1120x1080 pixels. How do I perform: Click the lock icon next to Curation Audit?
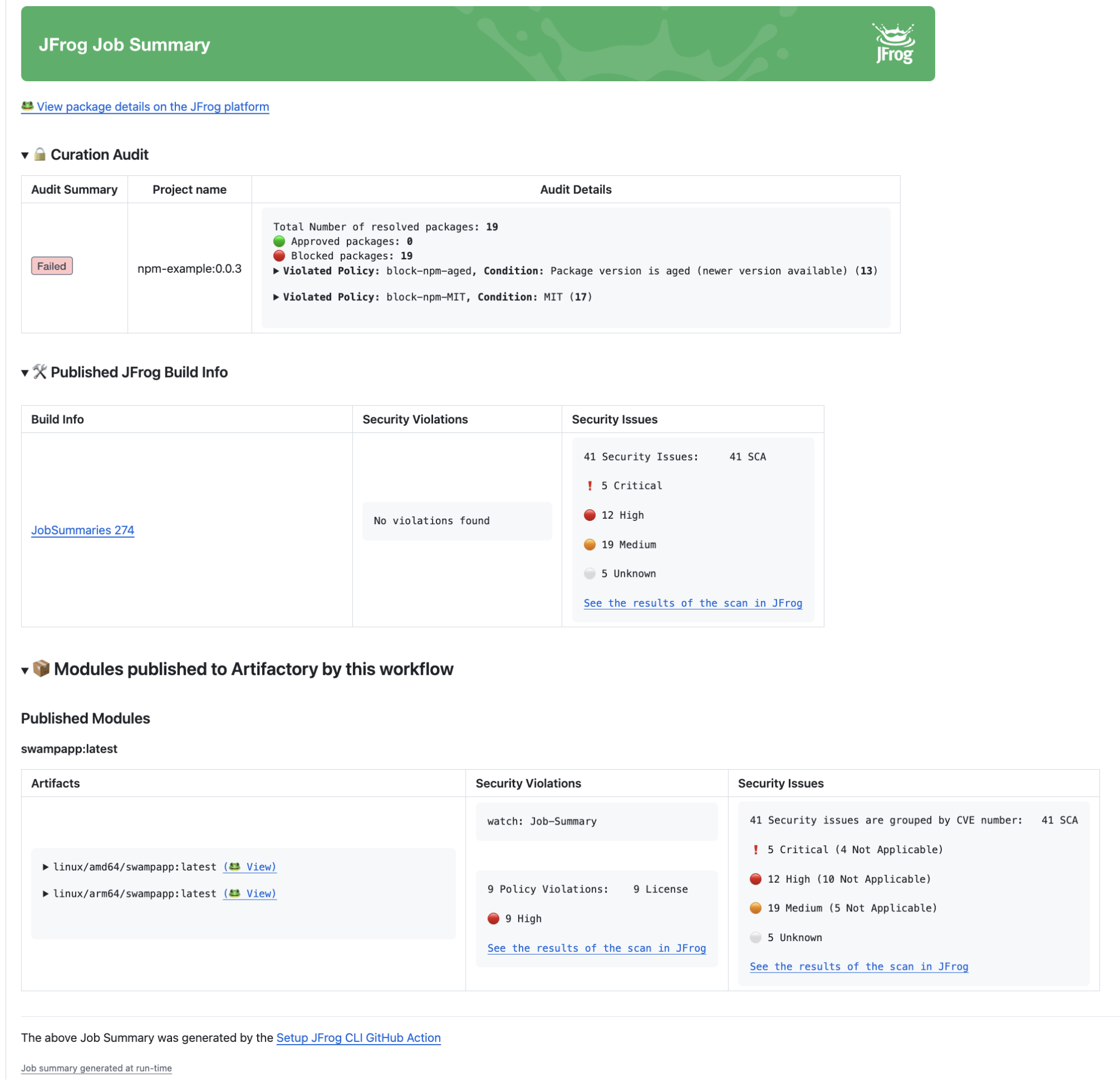39,154
